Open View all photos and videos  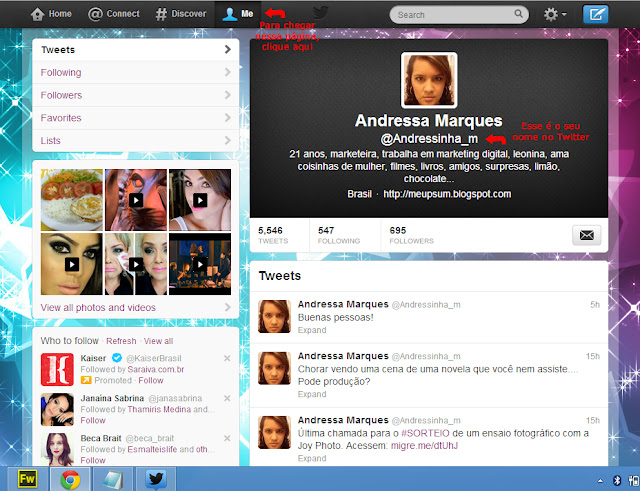click(x=98, y=308)
